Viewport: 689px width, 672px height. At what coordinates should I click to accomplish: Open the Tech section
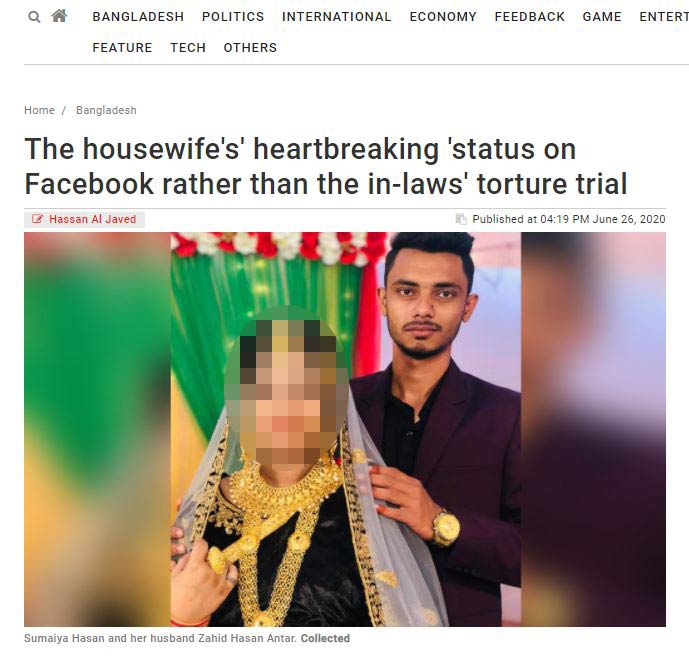tap(188, 47)
